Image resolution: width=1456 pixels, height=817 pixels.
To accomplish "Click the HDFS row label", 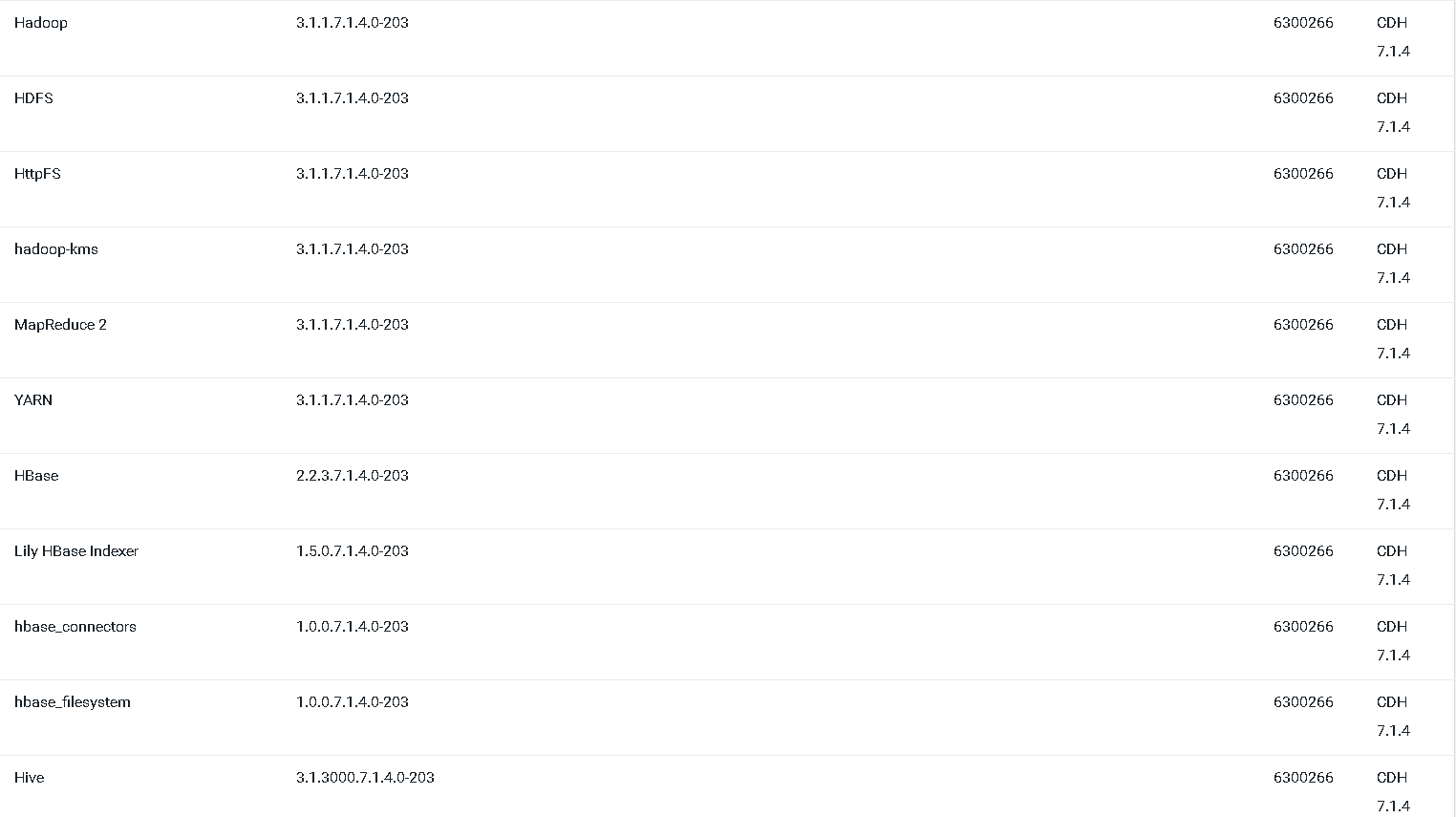I will 33,98.
